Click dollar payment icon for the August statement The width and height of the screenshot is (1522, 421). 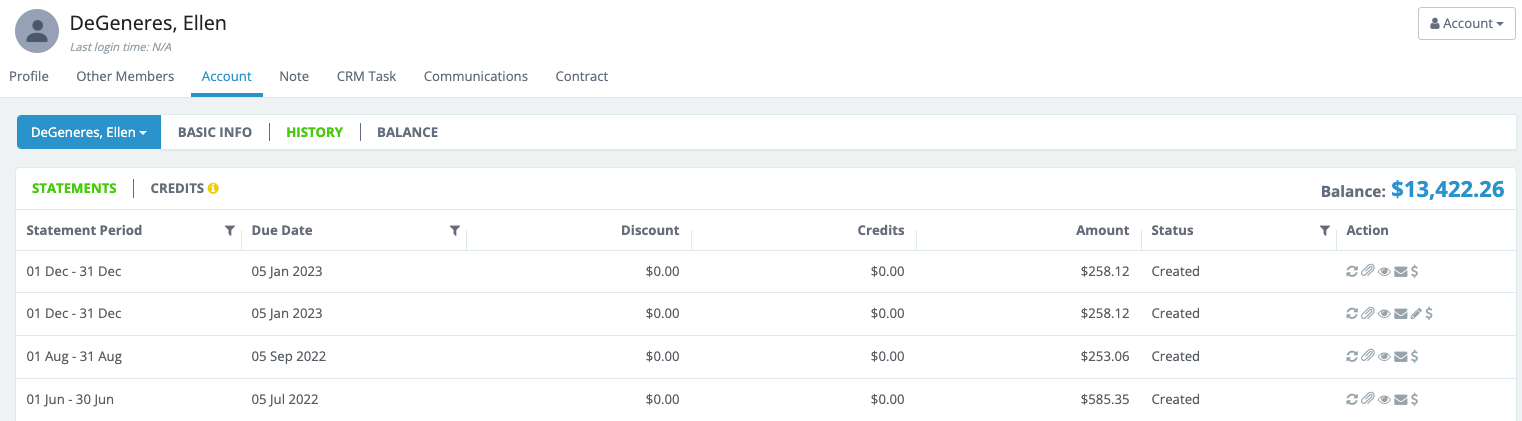click(x=1414, y=356)
